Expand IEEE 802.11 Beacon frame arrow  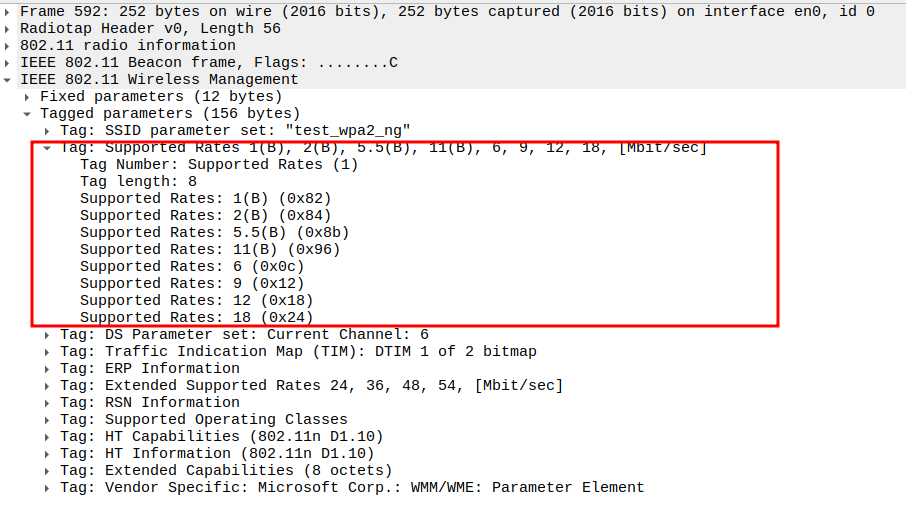[8, 63]
